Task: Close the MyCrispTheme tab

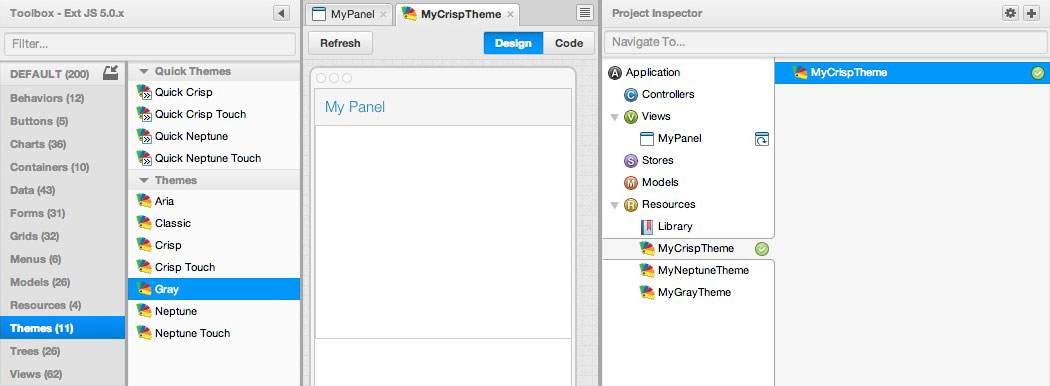Action: click(510, 14)
